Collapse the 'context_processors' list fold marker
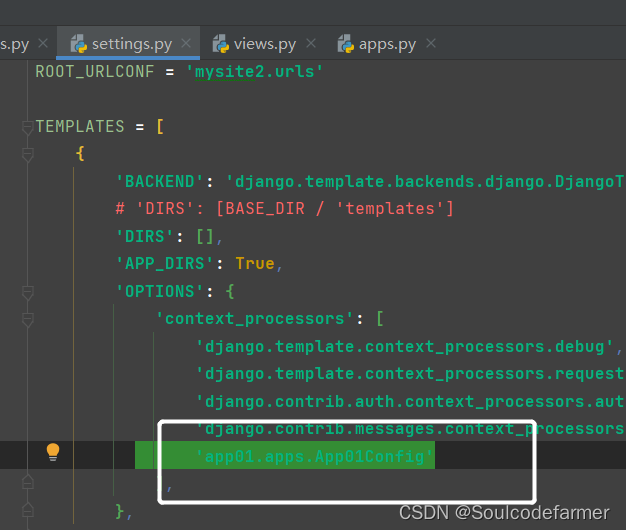 coord(27,320)
